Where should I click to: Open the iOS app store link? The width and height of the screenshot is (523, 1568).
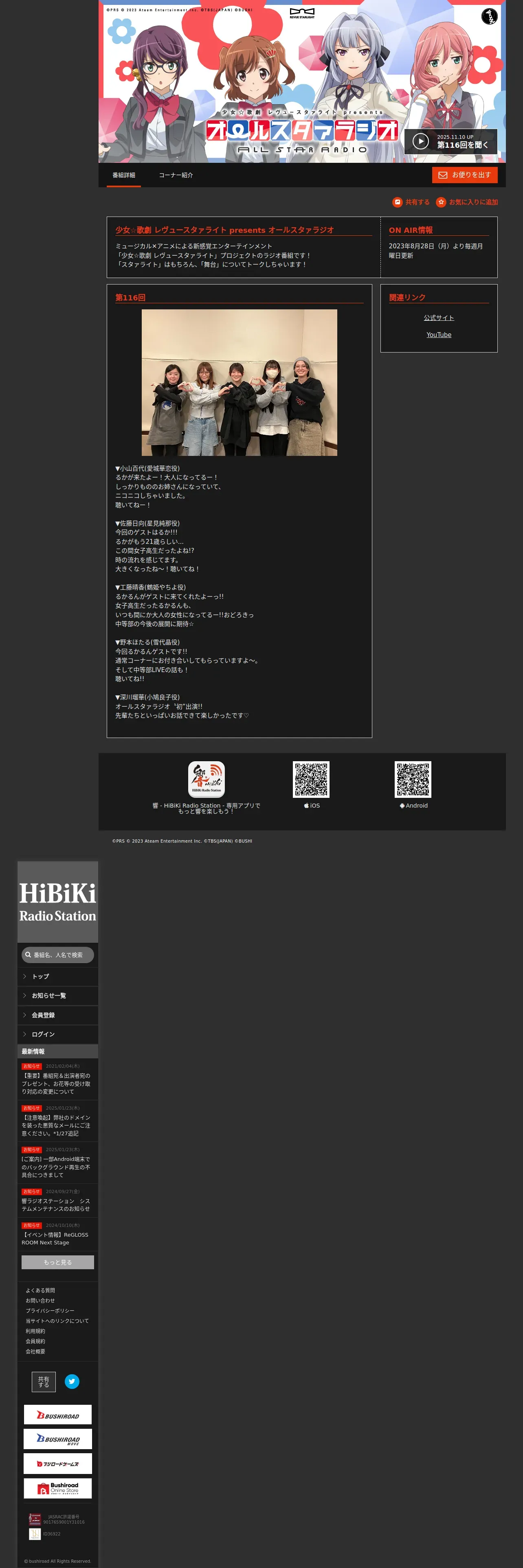pyautogui.click(x=312, y=805)
